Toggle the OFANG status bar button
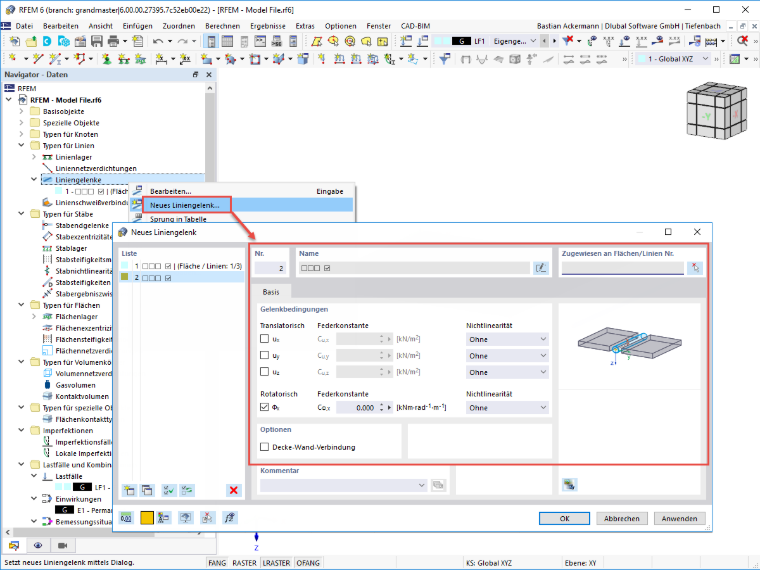The width and height of the screenshot is (760, 570). [x=308, y=563]
